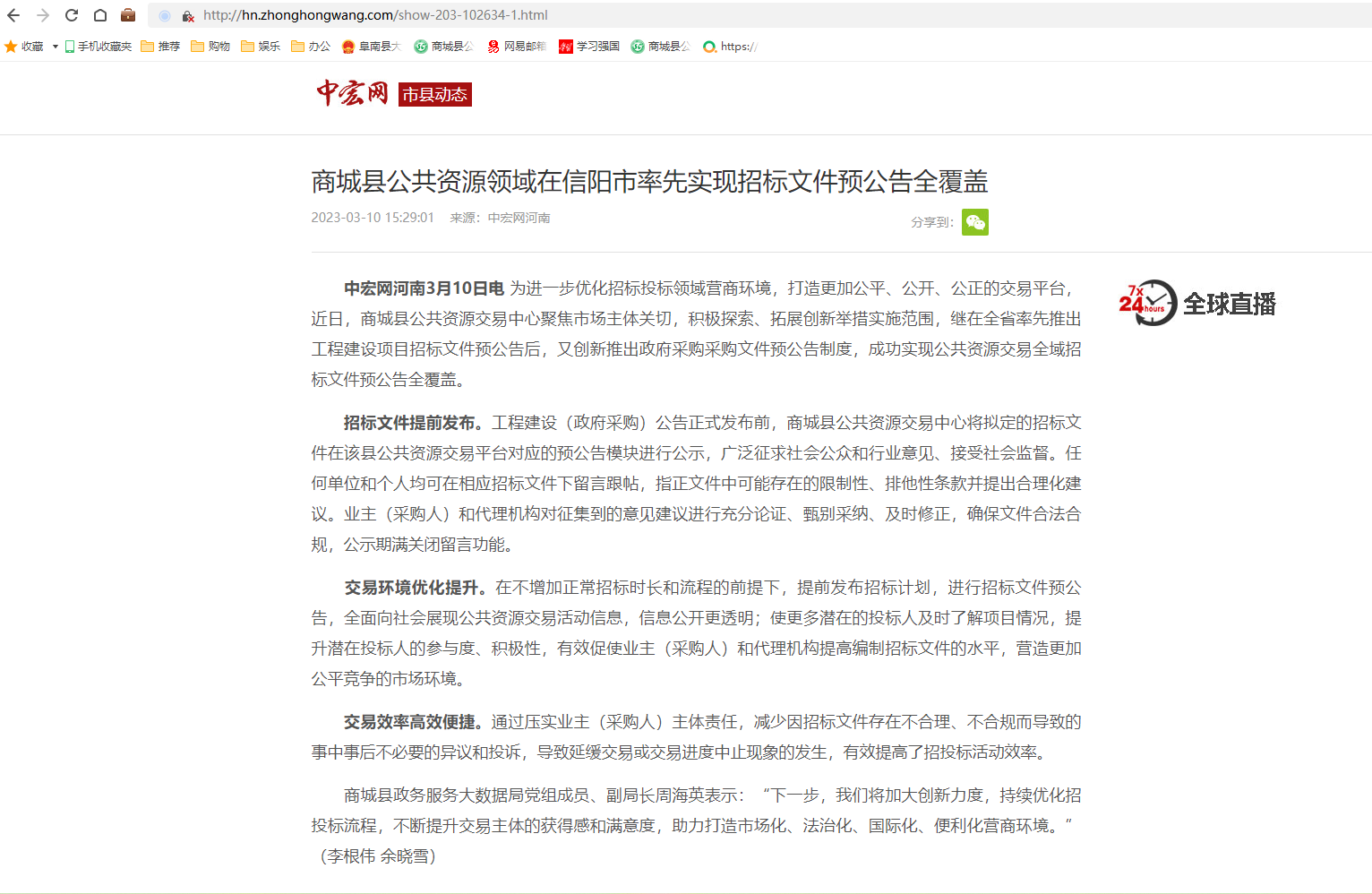Open the first 商城县公 bookmark

(x=444, y=47)
